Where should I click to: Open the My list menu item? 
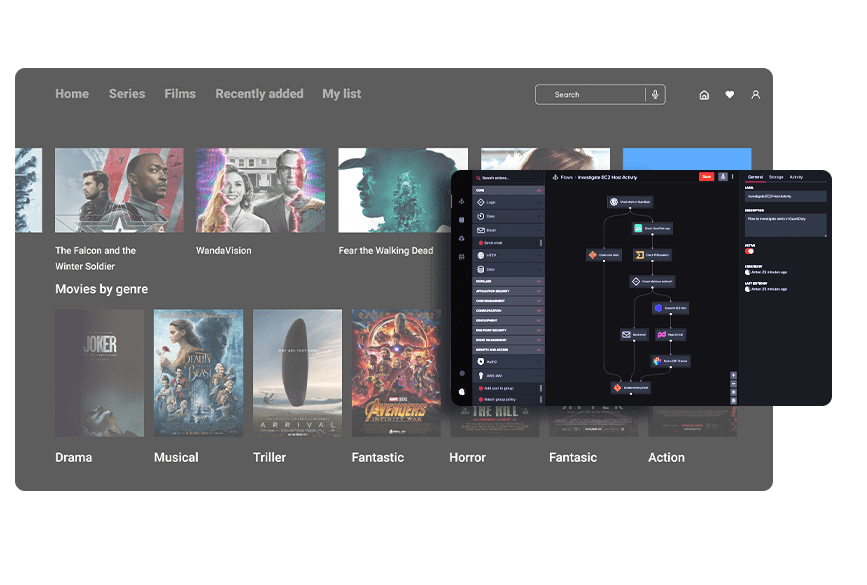point(342,94)
